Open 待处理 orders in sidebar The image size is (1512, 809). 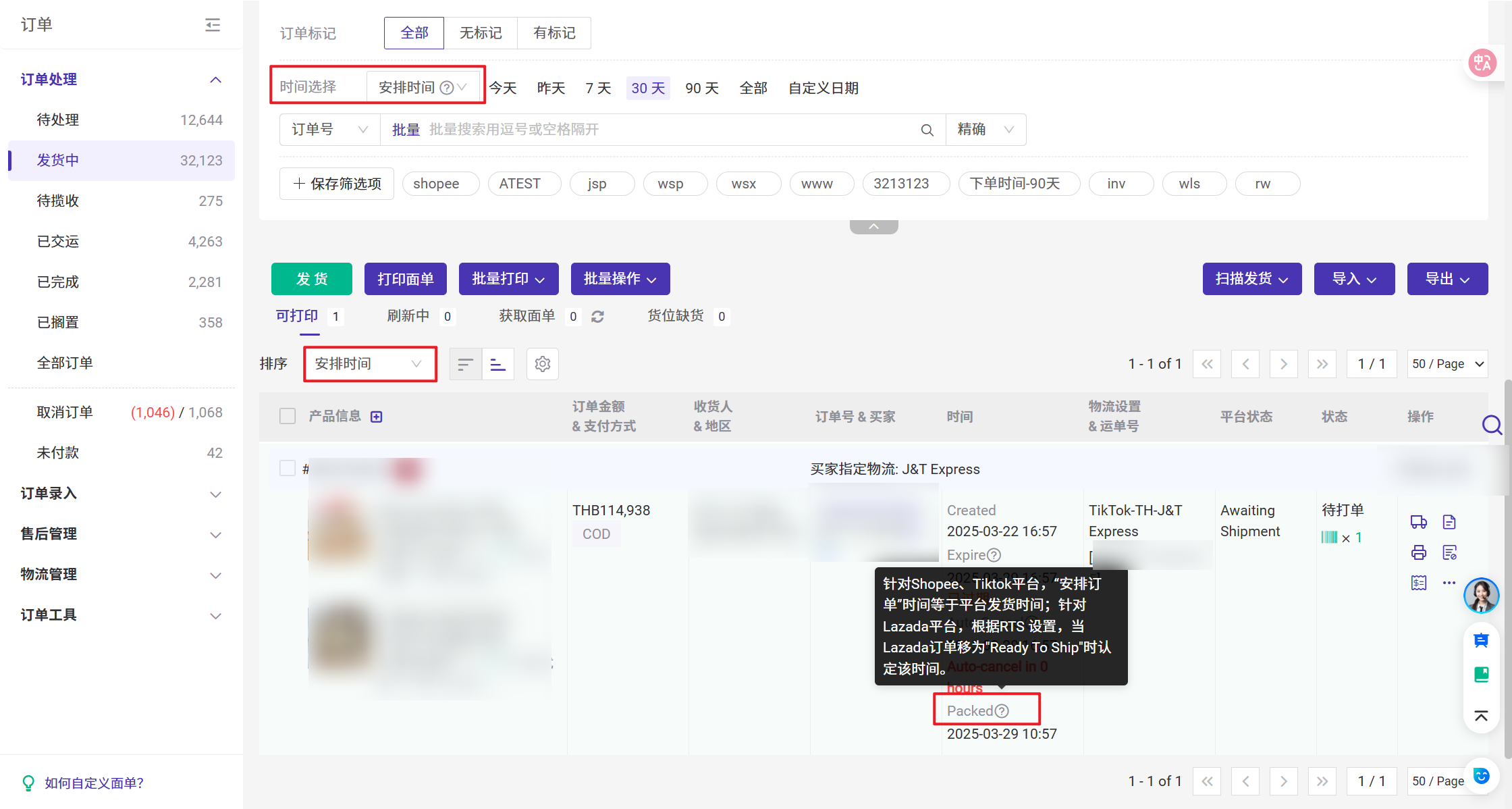[x=122, y=120]
